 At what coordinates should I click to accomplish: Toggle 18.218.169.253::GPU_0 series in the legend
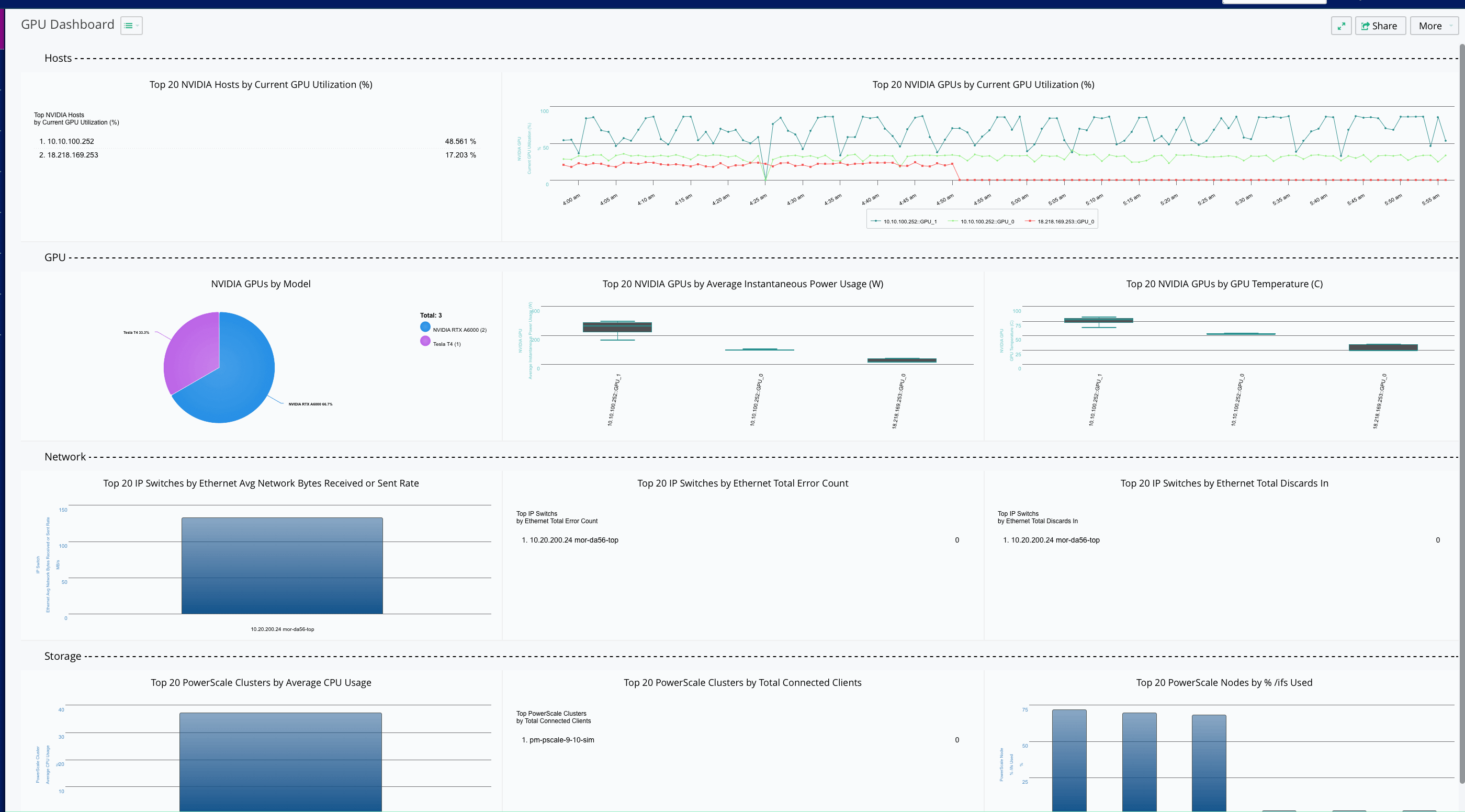[1065, 221]
